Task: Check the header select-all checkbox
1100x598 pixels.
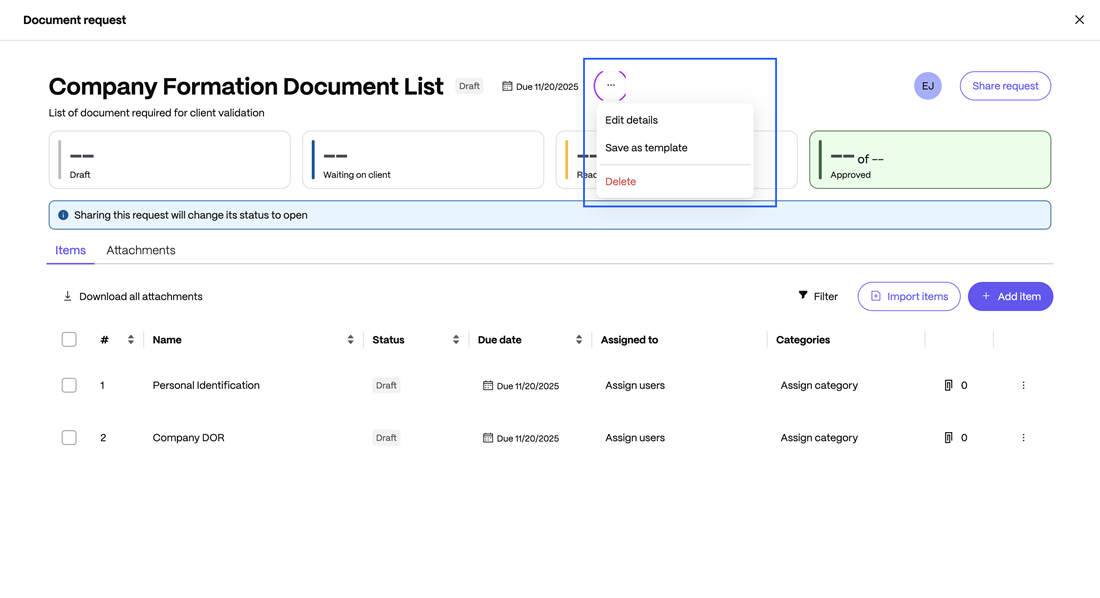Action: (69, 339)
